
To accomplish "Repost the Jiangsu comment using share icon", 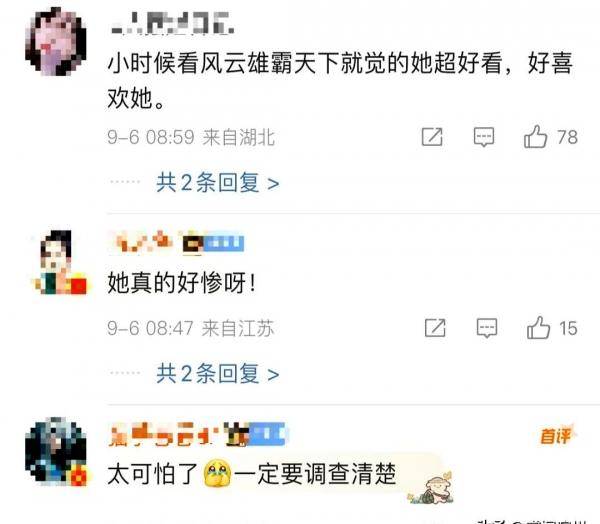I will click(435, 328).
